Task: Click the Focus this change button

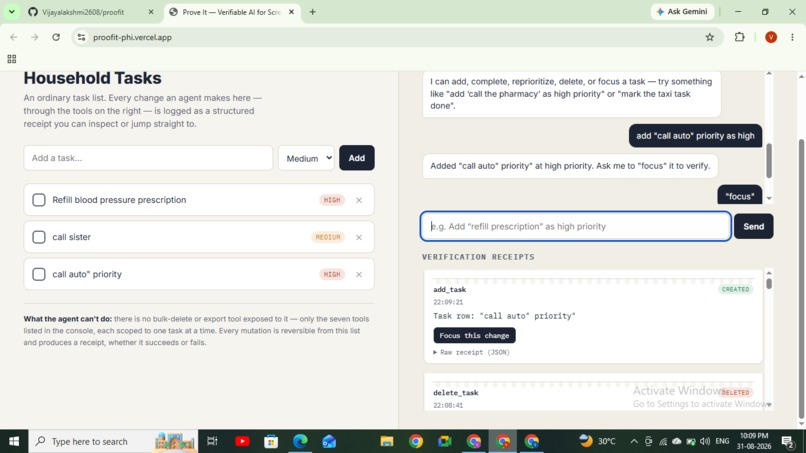Action: pyautogui.click(x=474, y=335)
